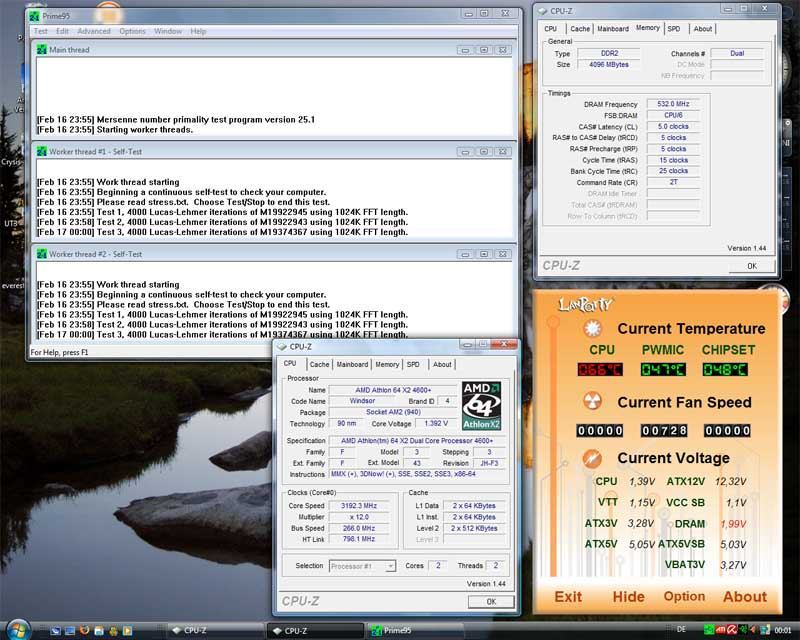Open the Window menu in Prime95

(x=168, y=31)
